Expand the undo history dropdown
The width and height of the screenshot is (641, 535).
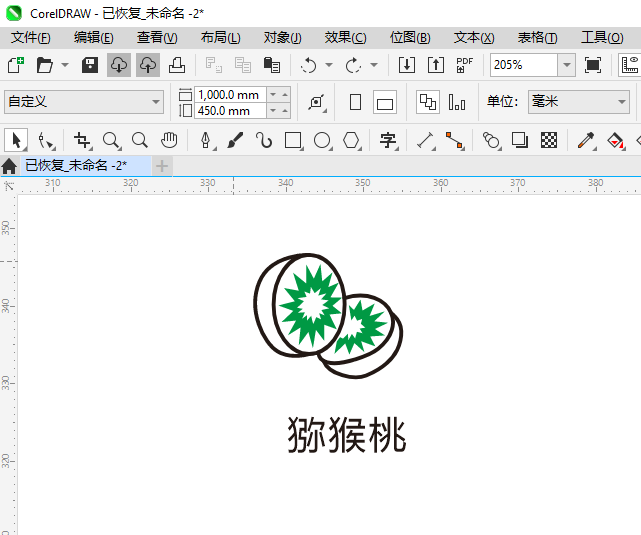coord(329,65)
